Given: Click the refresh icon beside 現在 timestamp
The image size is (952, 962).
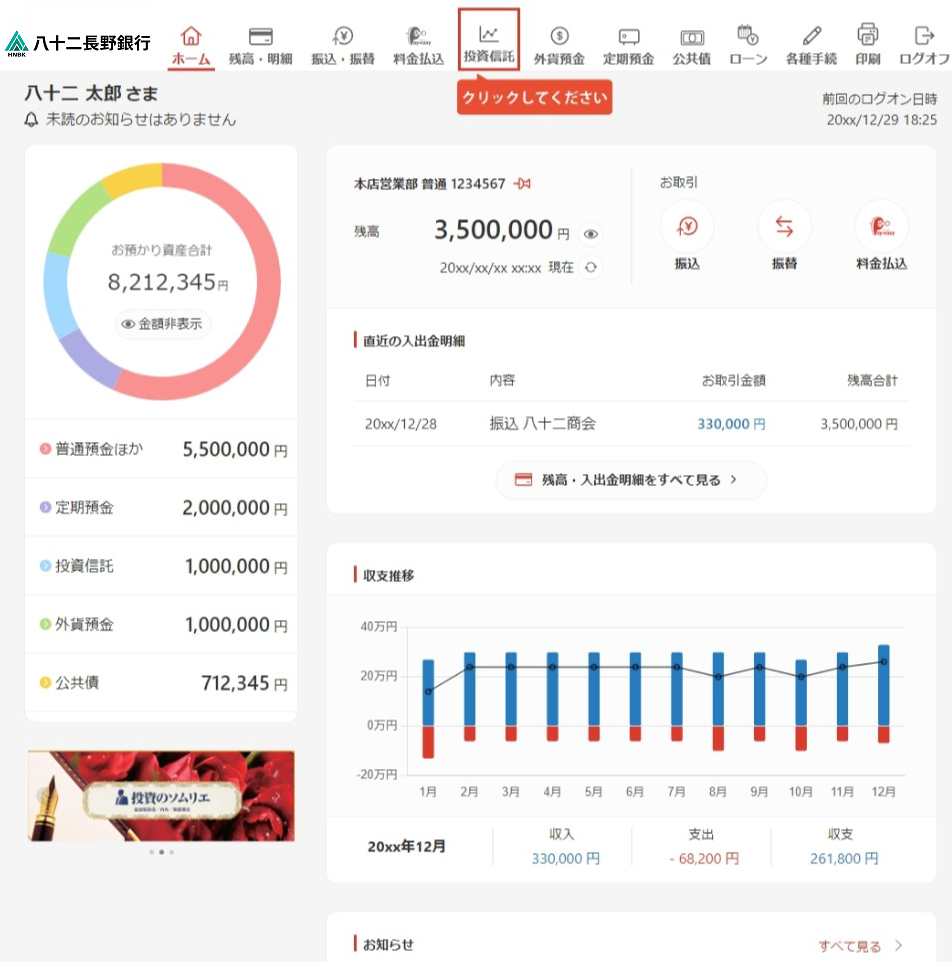Looking at the screenshot, I should pyautogui.click(x=591, y=267).
